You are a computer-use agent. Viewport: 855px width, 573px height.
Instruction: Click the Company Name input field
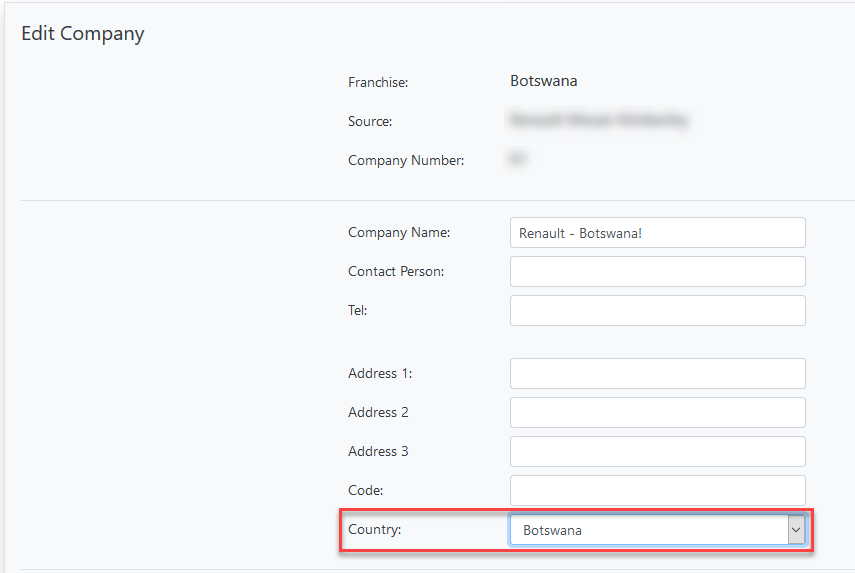point(658,233)
